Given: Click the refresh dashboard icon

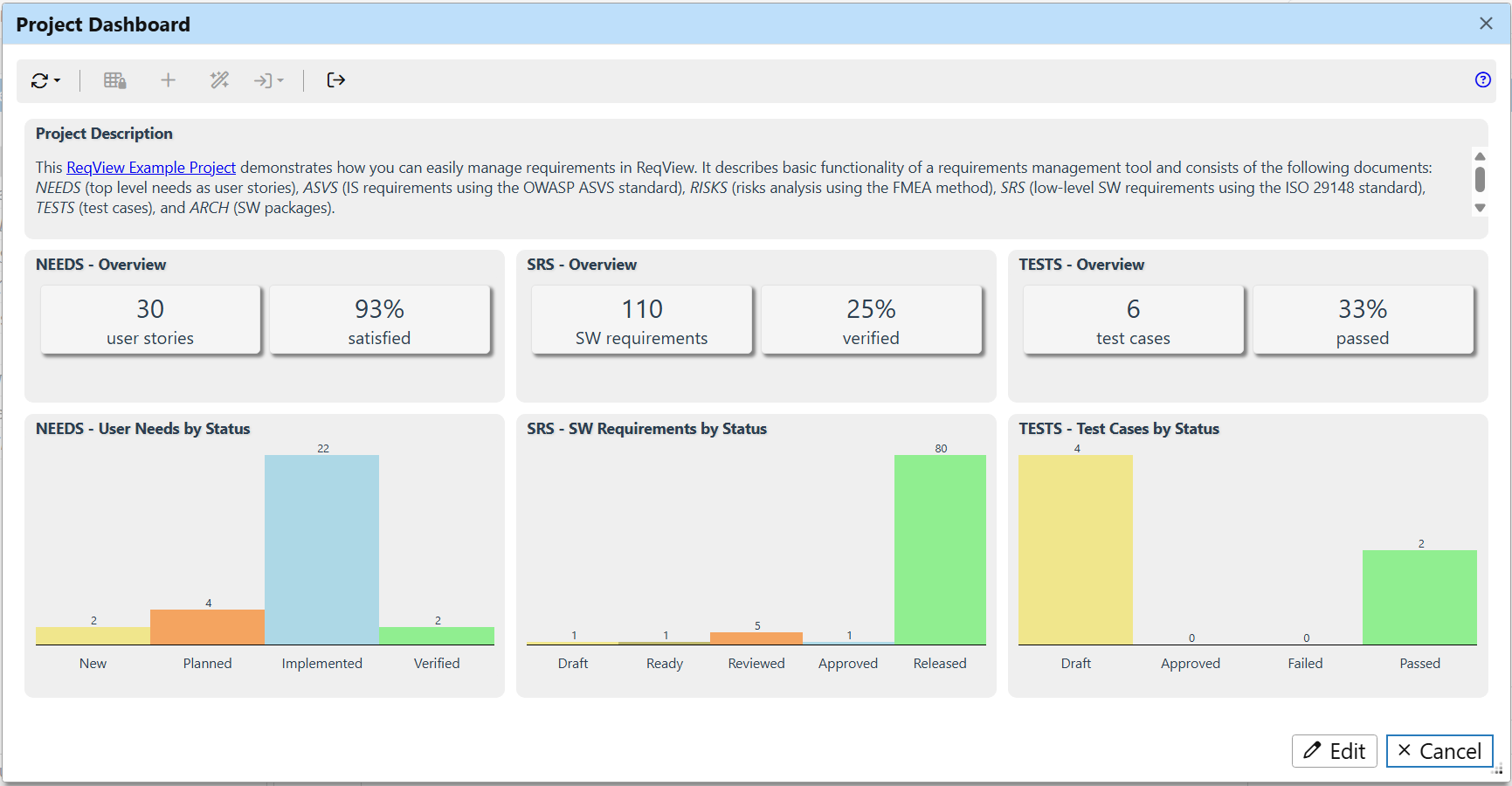Looking at the screenshot, I should click(x=39, y=80).
